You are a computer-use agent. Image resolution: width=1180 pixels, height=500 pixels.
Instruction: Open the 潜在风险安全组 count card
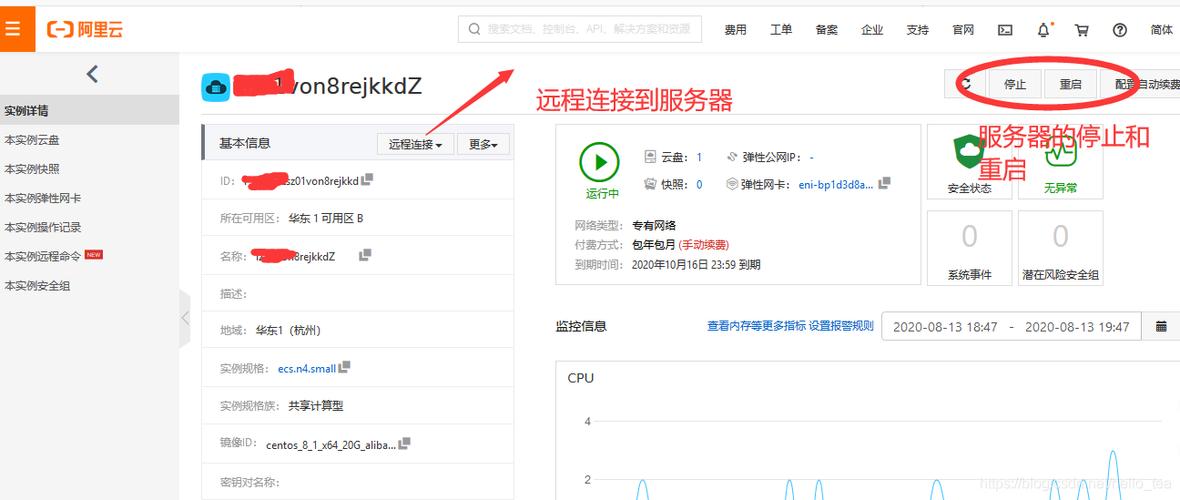(x=1060, y=248)
